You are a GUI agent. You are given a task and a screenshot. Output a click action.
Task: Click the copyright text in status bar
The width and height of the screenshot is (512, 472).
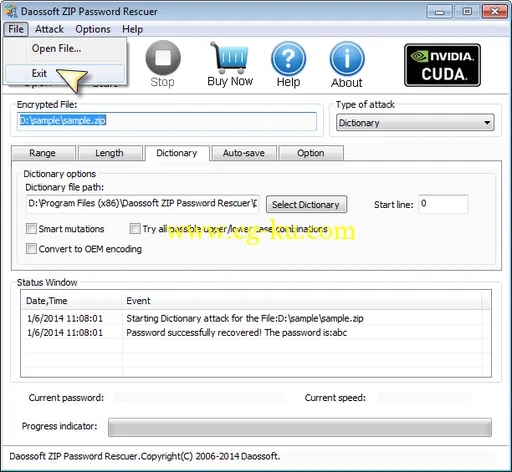tap(145, 456)
